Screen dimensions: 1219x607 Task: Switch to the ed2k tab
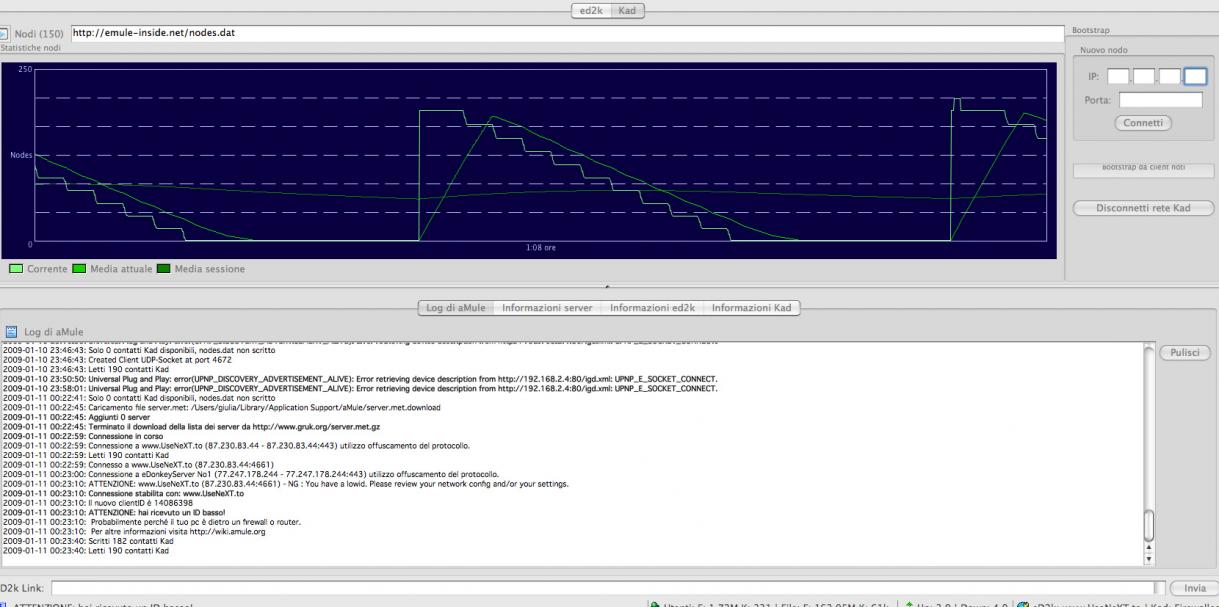tap(591, 10)
